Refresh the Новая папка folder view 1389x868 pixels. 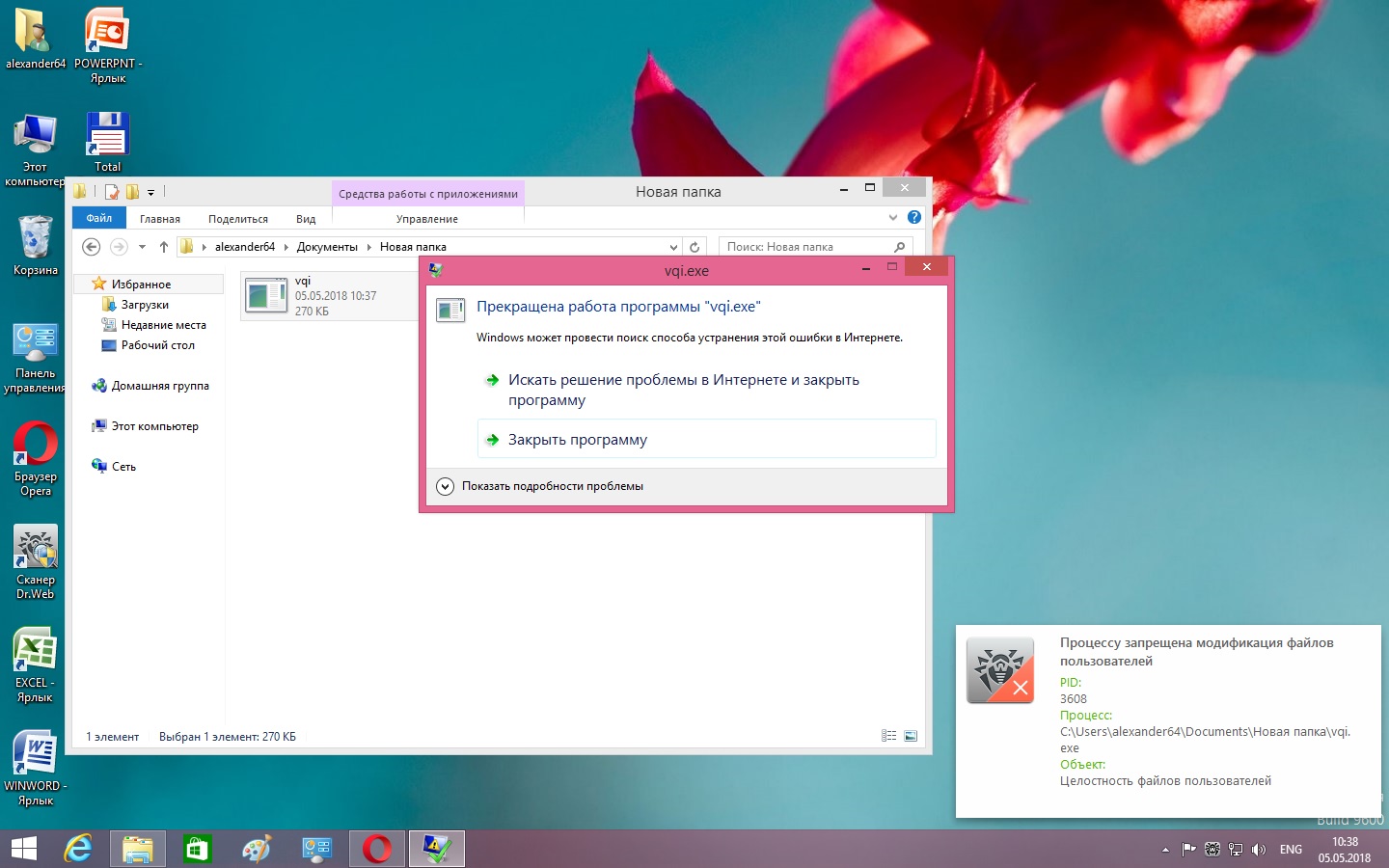[x=694, y=247]
